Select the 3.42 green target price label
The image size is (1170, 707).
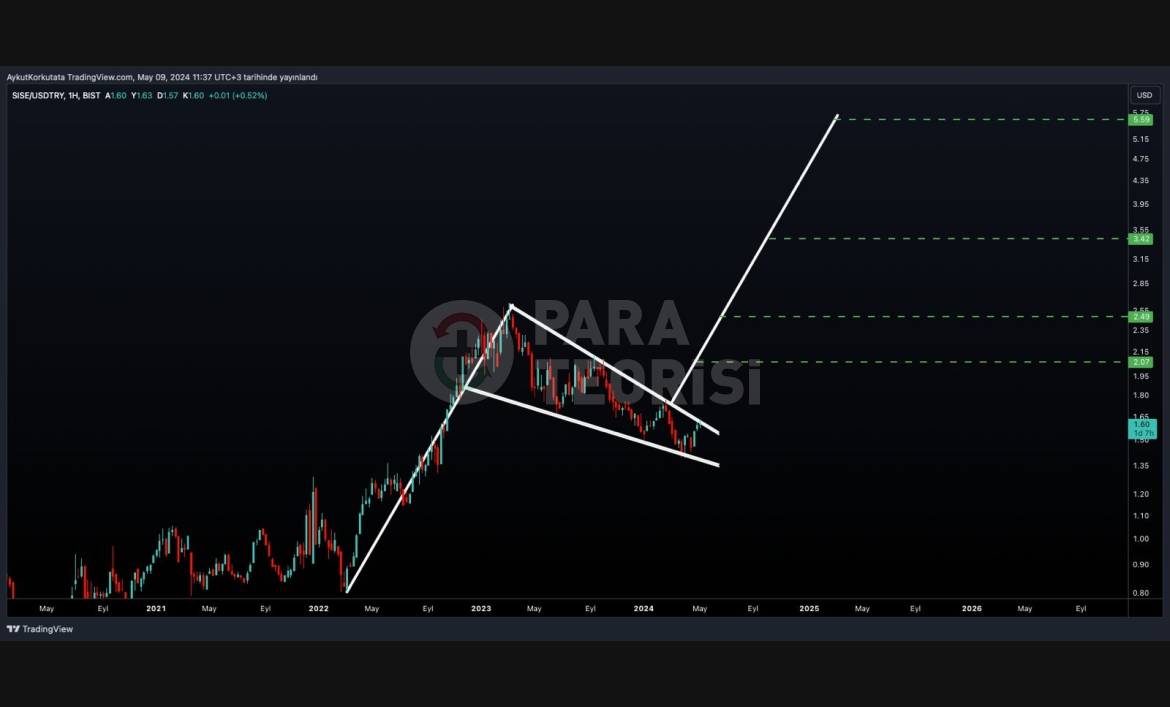(1141, 239)
